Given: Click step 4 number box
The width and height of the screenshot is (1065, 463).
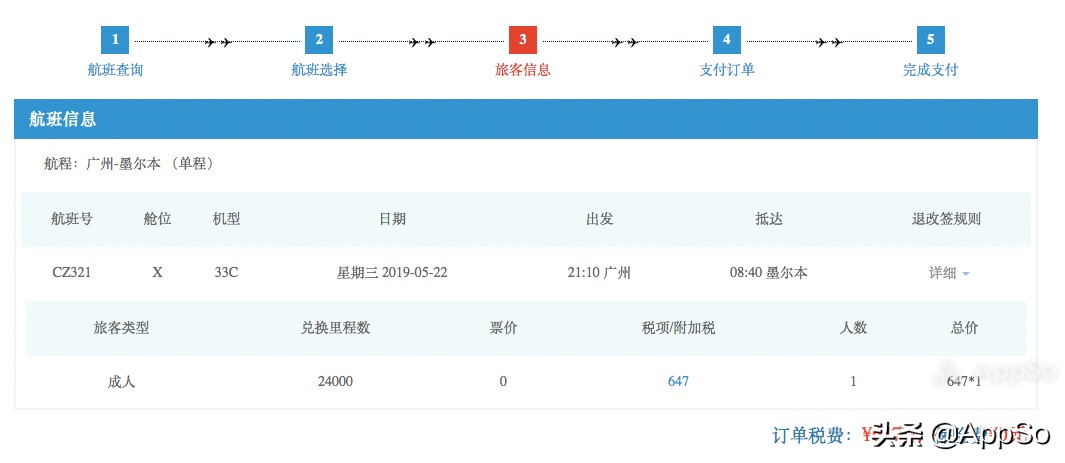Looking at the screenshot, I should point(726,39).
